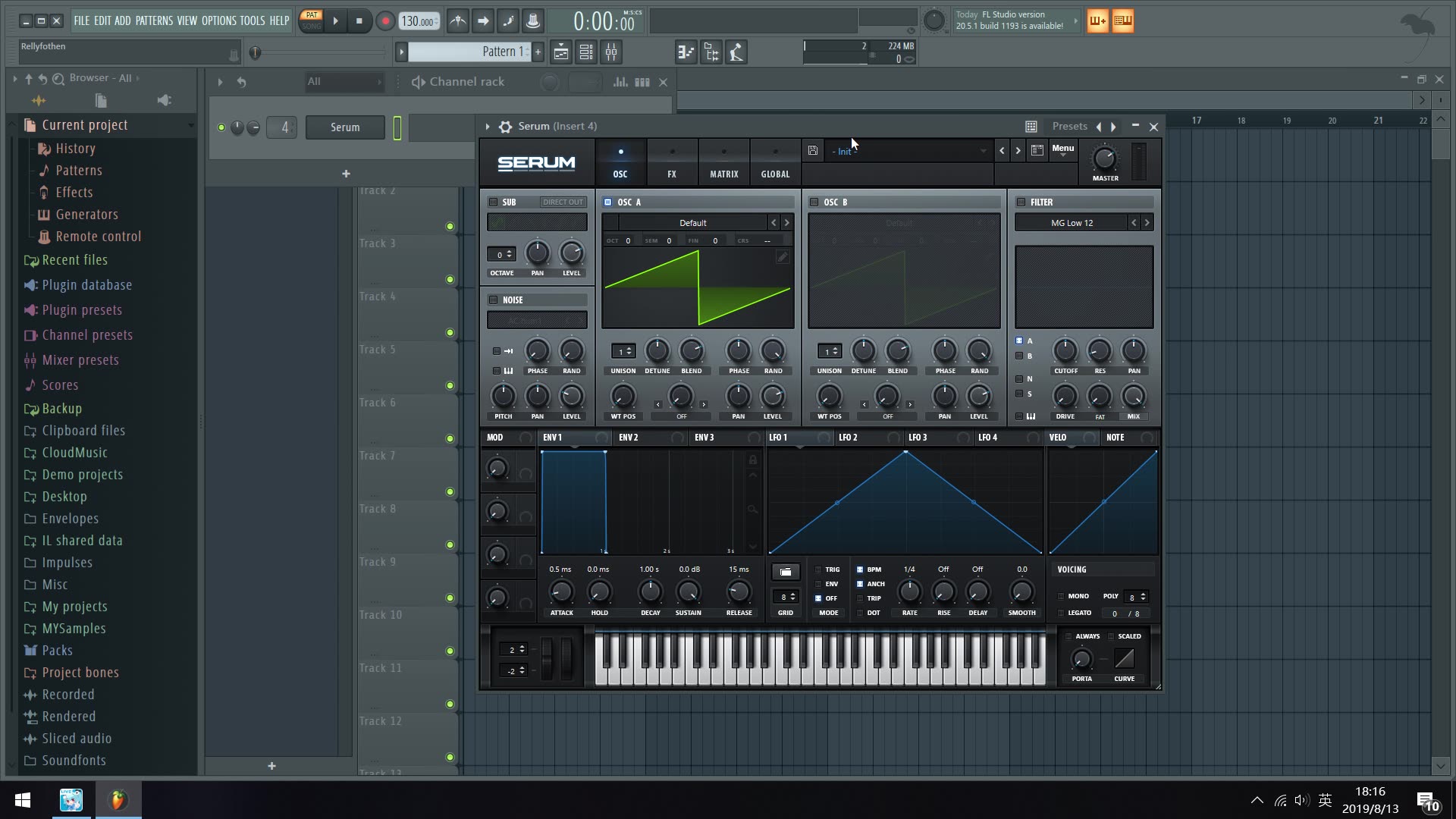Click the volume speaker tray icon
The image size is (1456, 819).
[1302, 800]
